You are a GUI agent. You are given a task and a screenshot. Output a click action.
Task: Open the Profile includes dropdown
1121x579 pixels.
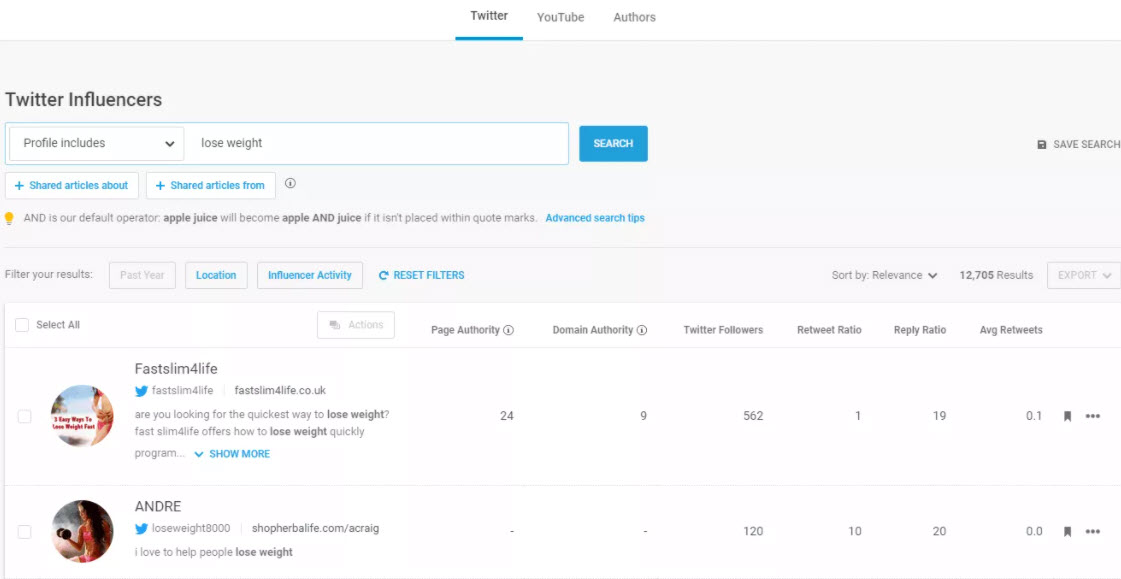(96, 143)
